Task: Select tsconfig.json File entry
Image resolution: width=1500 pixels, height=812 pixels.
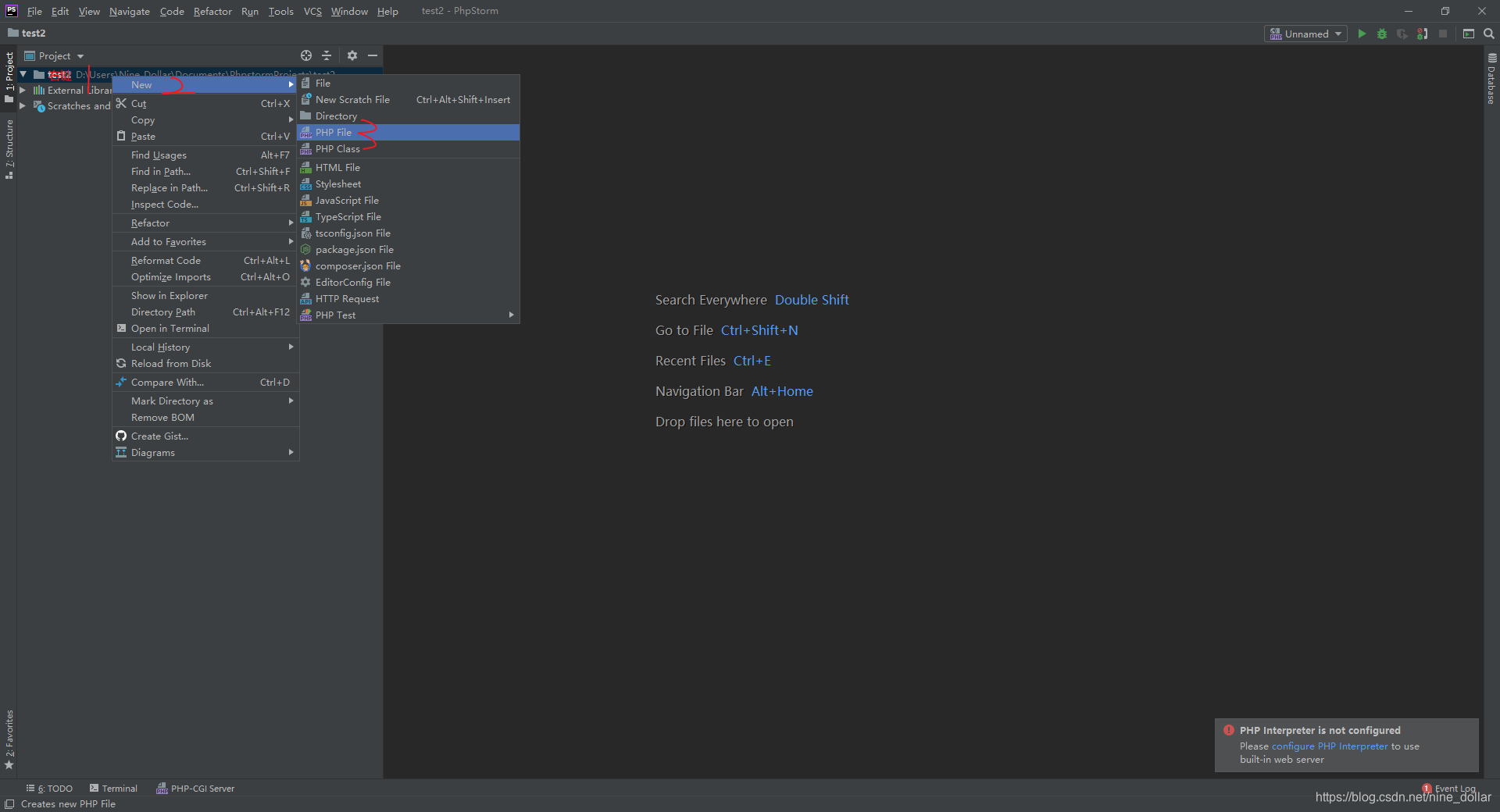Action: point(408,233)
